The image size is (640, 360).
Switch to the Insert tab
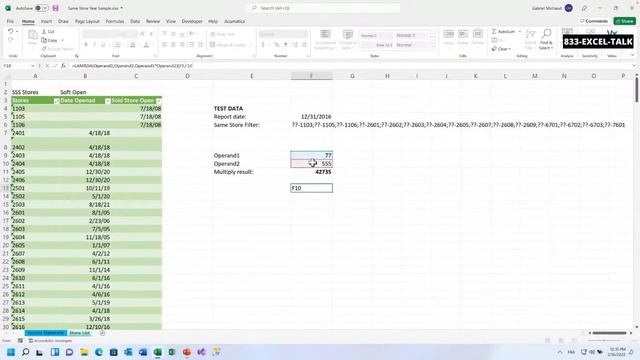(x=46, y=21)
